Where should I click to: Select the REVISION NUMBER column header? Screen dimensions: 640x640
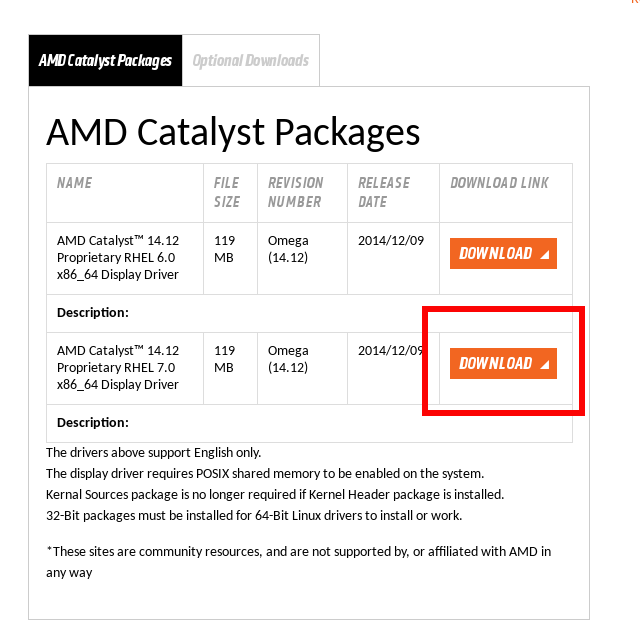point(295,192)
